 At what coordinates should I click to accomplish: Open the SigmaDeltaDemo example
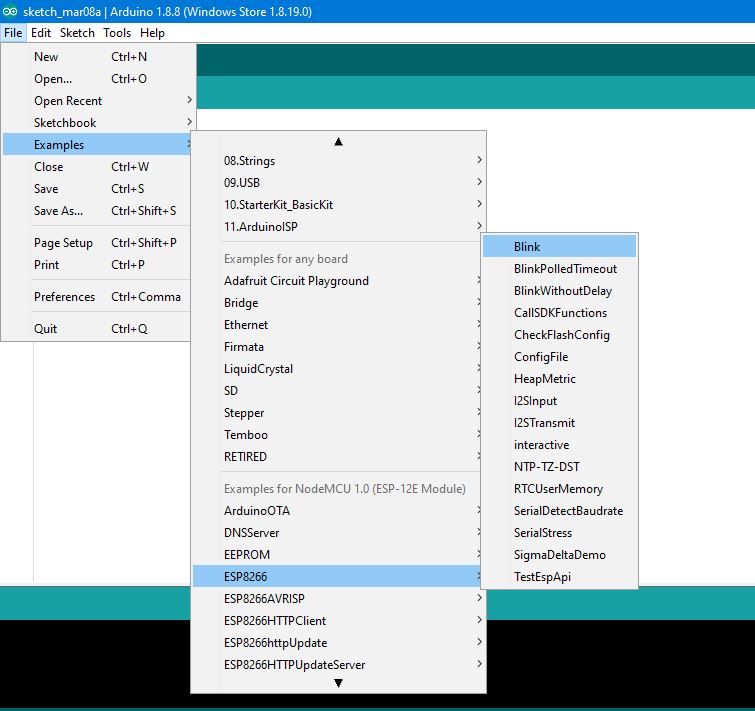[x=560, y=555]
